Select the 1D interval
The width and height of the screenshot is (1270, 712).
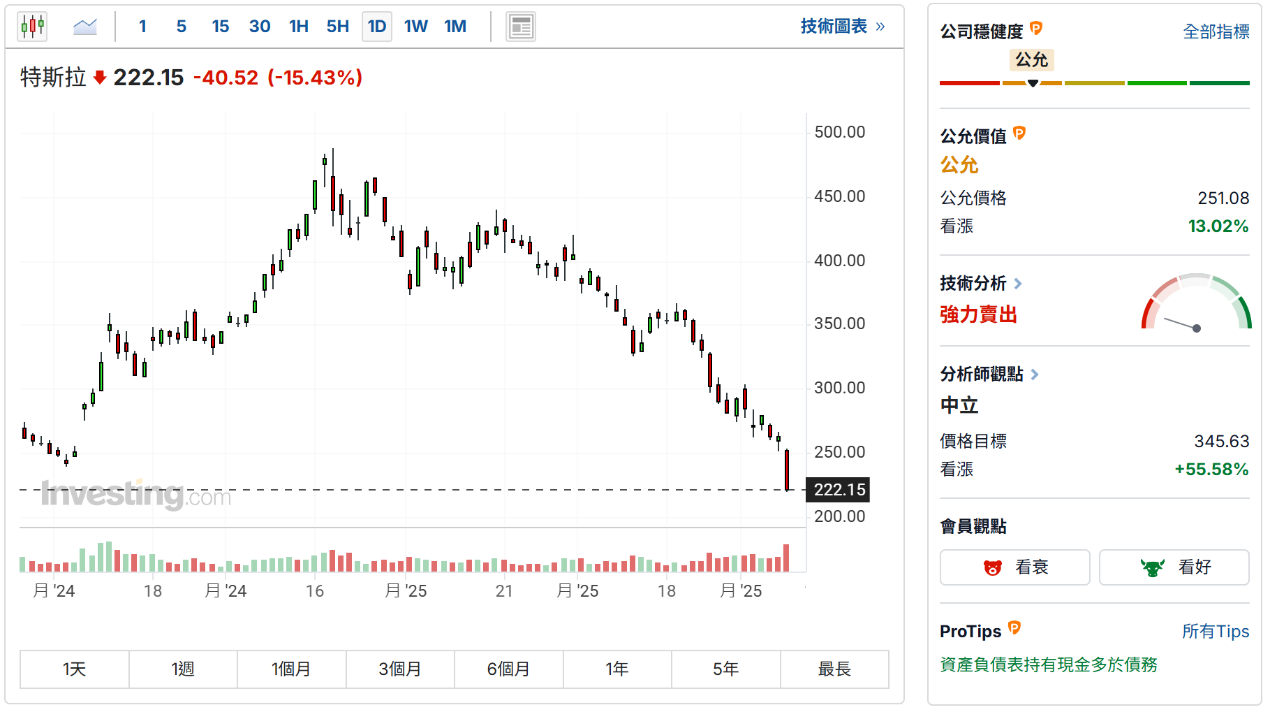(x=377, y=26)
